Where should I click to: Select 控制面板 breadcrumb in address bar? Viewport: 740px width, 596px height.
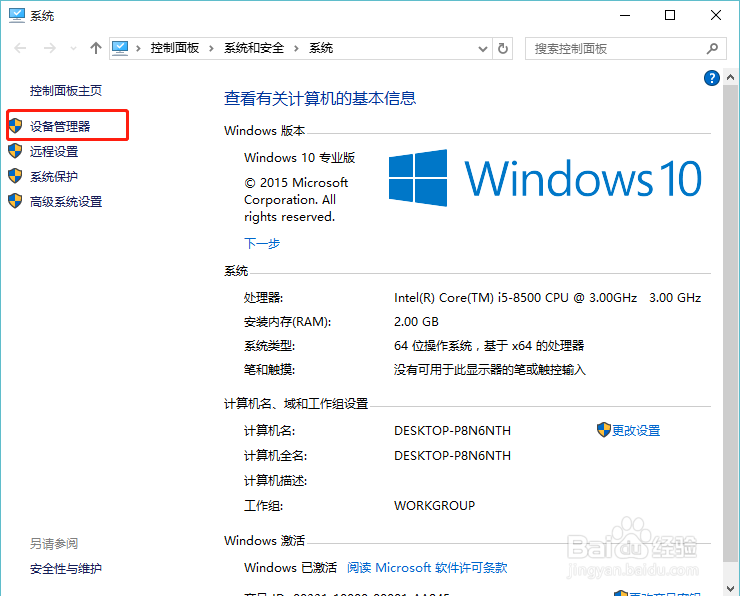coord(175,48)
